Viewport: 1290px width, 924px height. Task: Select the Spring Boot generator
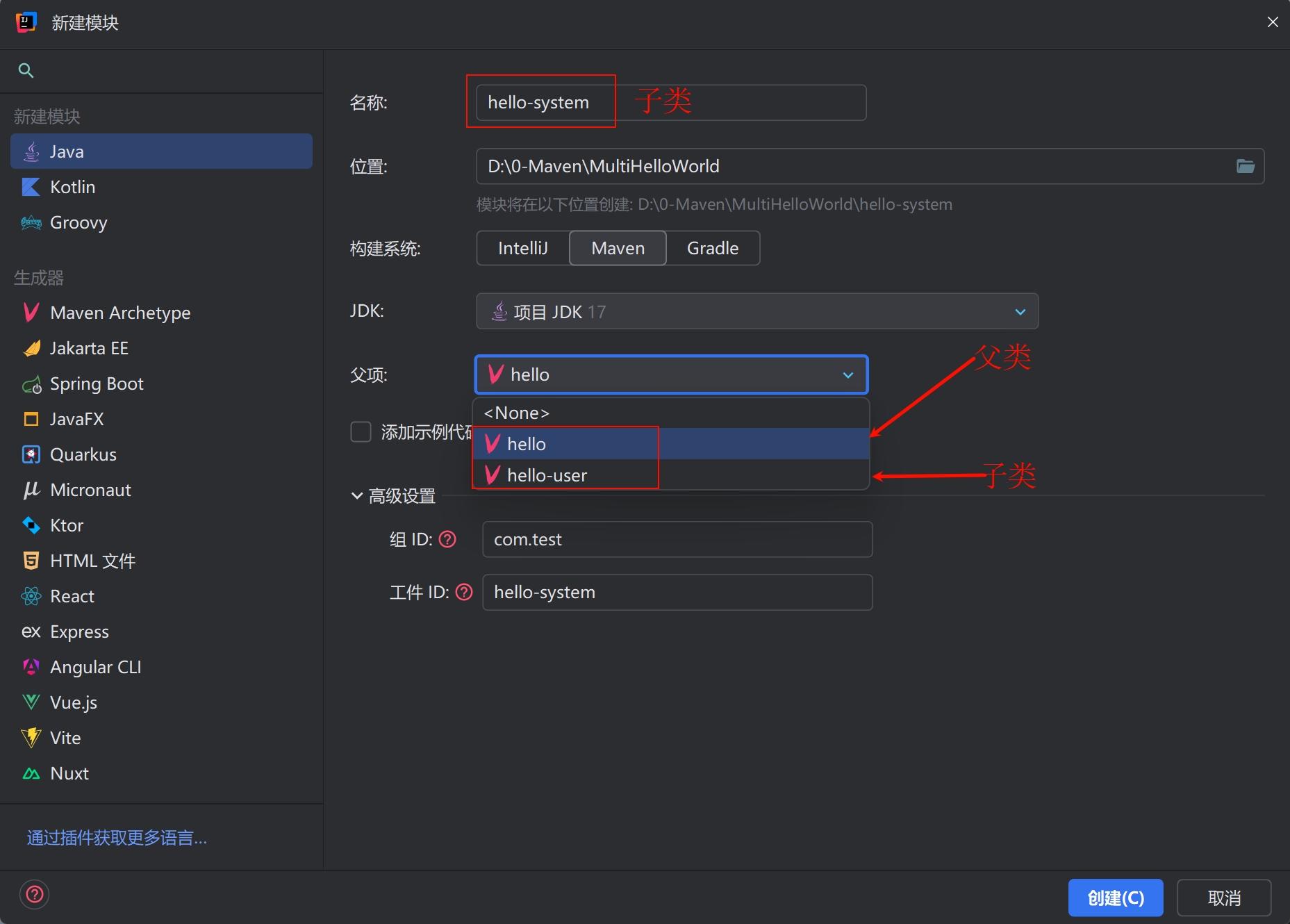96,383
